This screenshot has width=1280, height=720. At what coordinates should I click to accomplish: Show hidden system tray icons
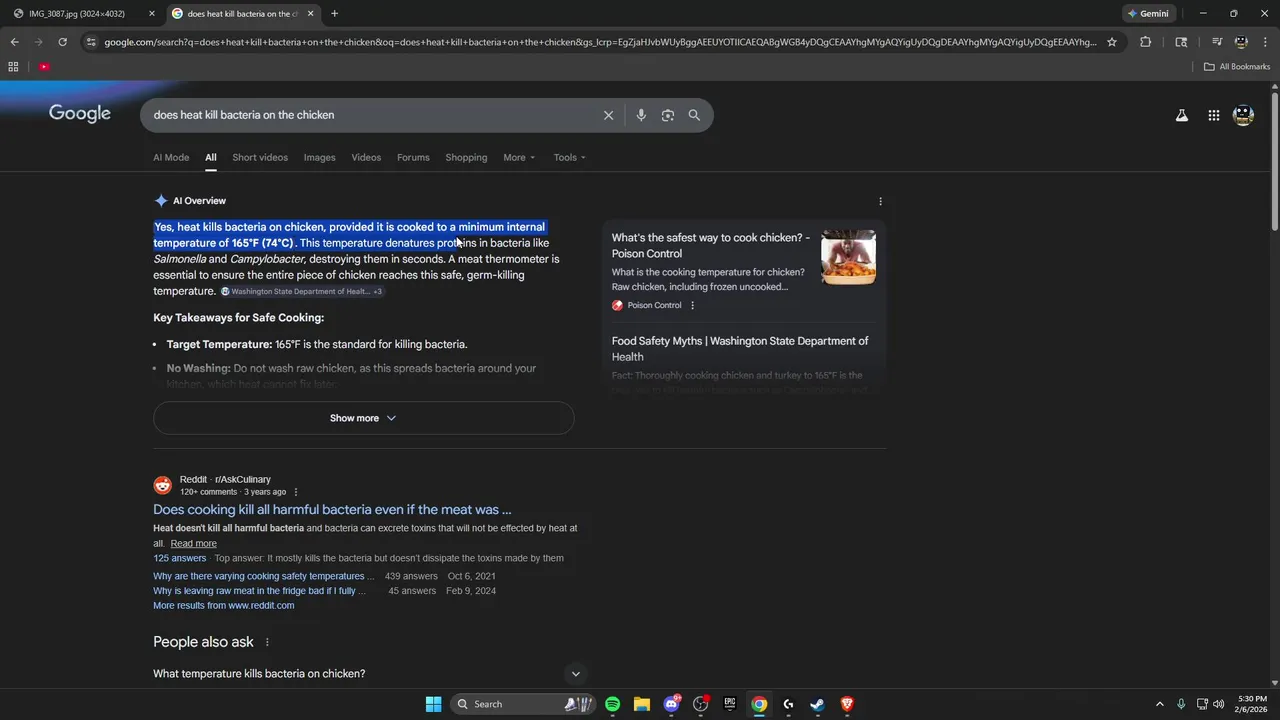point(1160,704)
